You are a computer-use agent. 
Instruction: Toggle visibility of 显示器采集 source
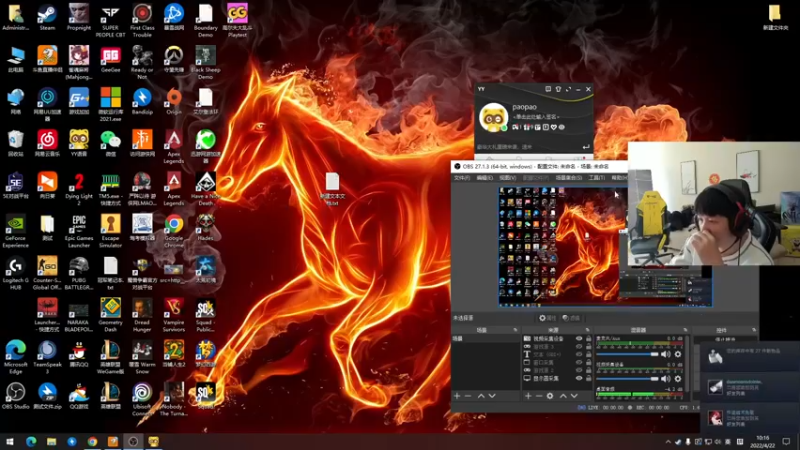[579, 379]
